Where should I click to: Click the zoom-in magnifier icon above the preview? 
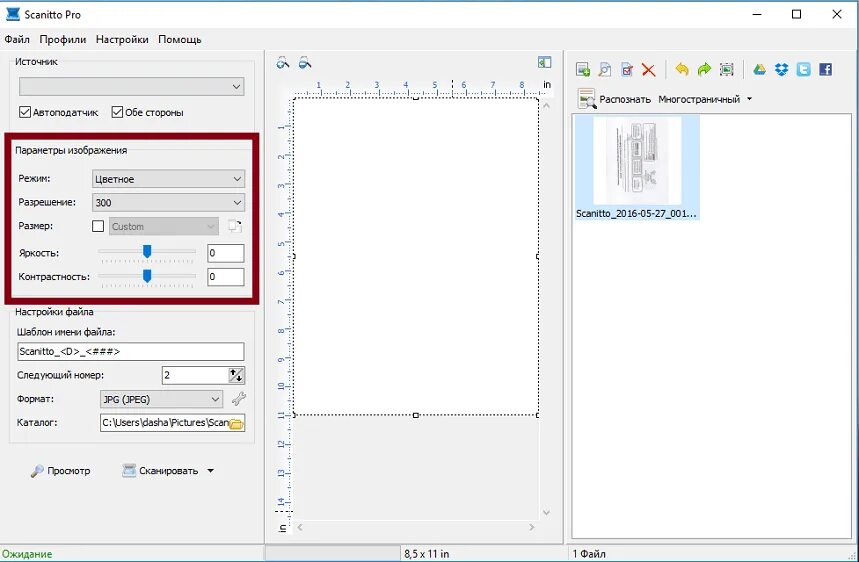[283, 62]
